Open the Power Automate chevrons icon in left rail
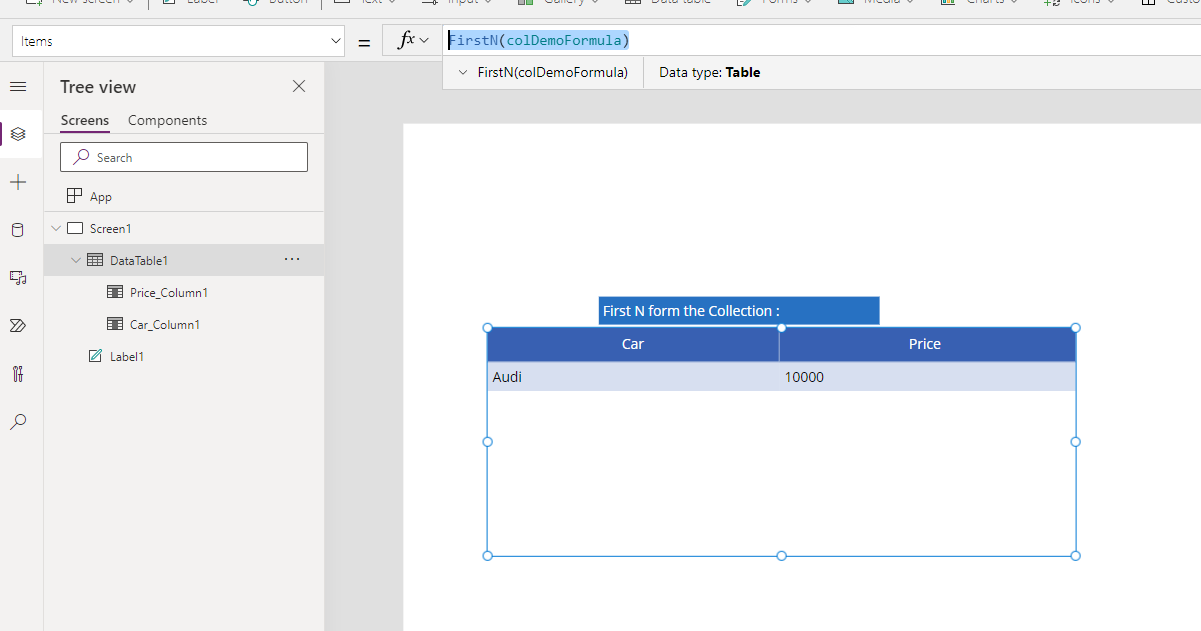 (x=18, y=326)
